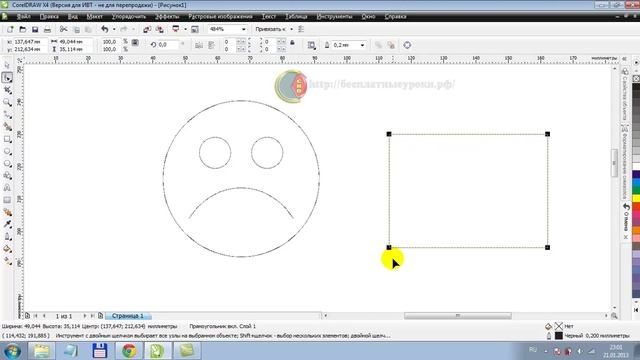Select the Smart Fill tool
Screen dimensions: 640x360
tap(7, 127)
